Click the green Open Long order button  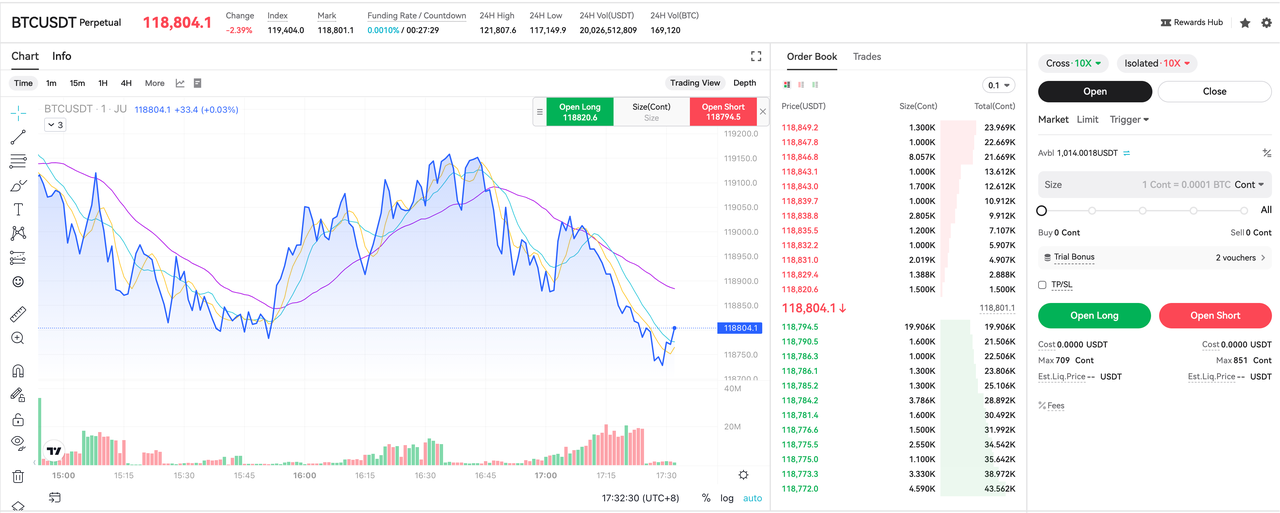click(1094, 315)
